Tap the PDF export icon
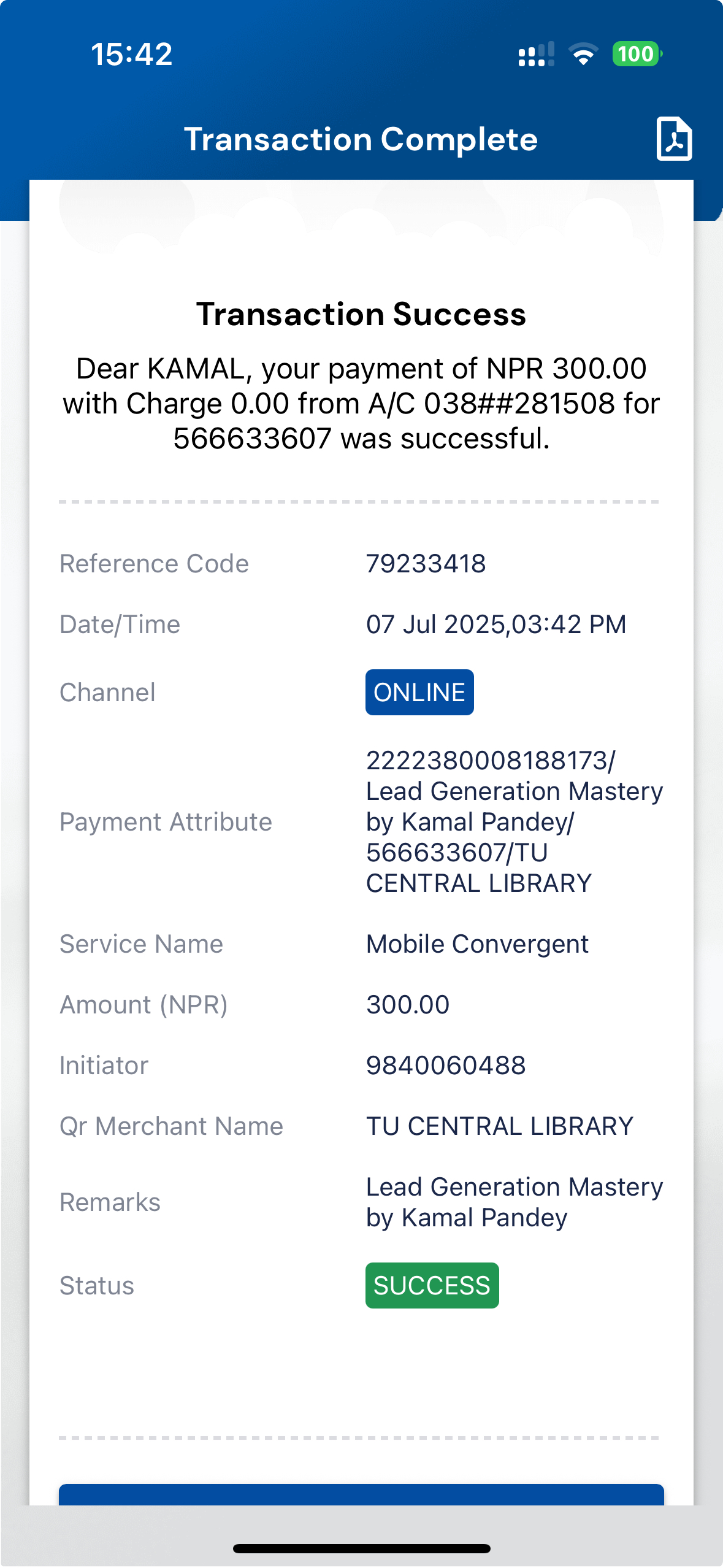The image size is (723, 1568). [x=674, y=139]
